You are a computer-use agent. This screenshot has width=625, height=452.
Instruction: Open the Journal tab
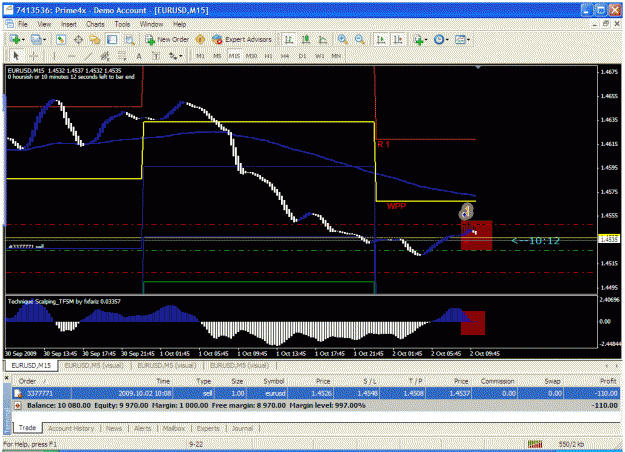242,428
